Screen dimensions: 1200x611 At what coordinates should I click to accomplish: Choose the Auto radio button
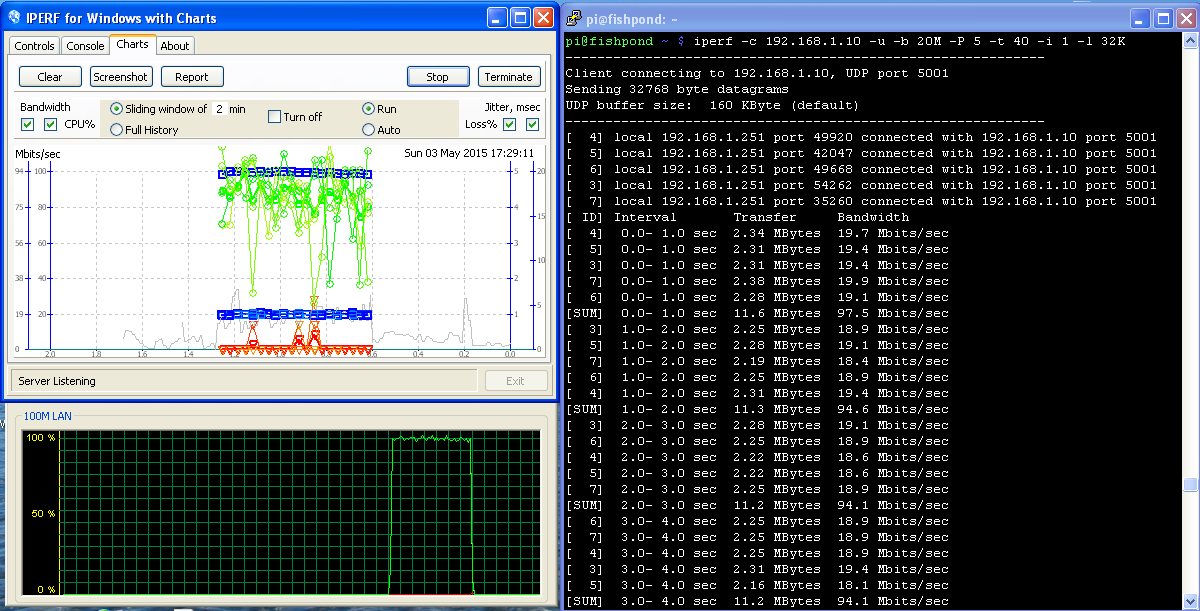[368, 130]
